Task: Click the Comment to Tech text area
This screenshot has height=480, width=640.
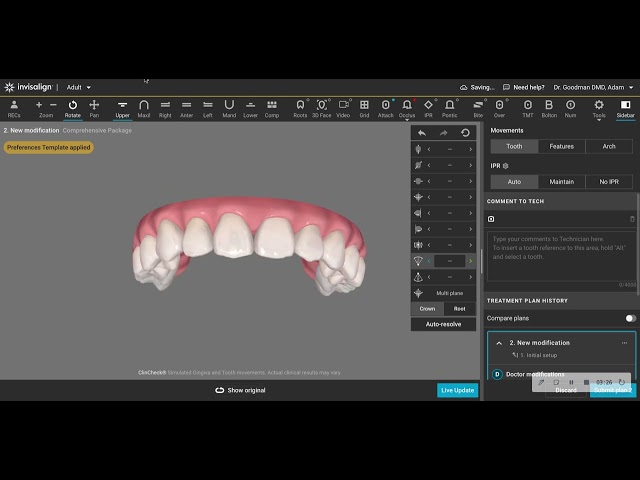Action: [x=561, y=256]
